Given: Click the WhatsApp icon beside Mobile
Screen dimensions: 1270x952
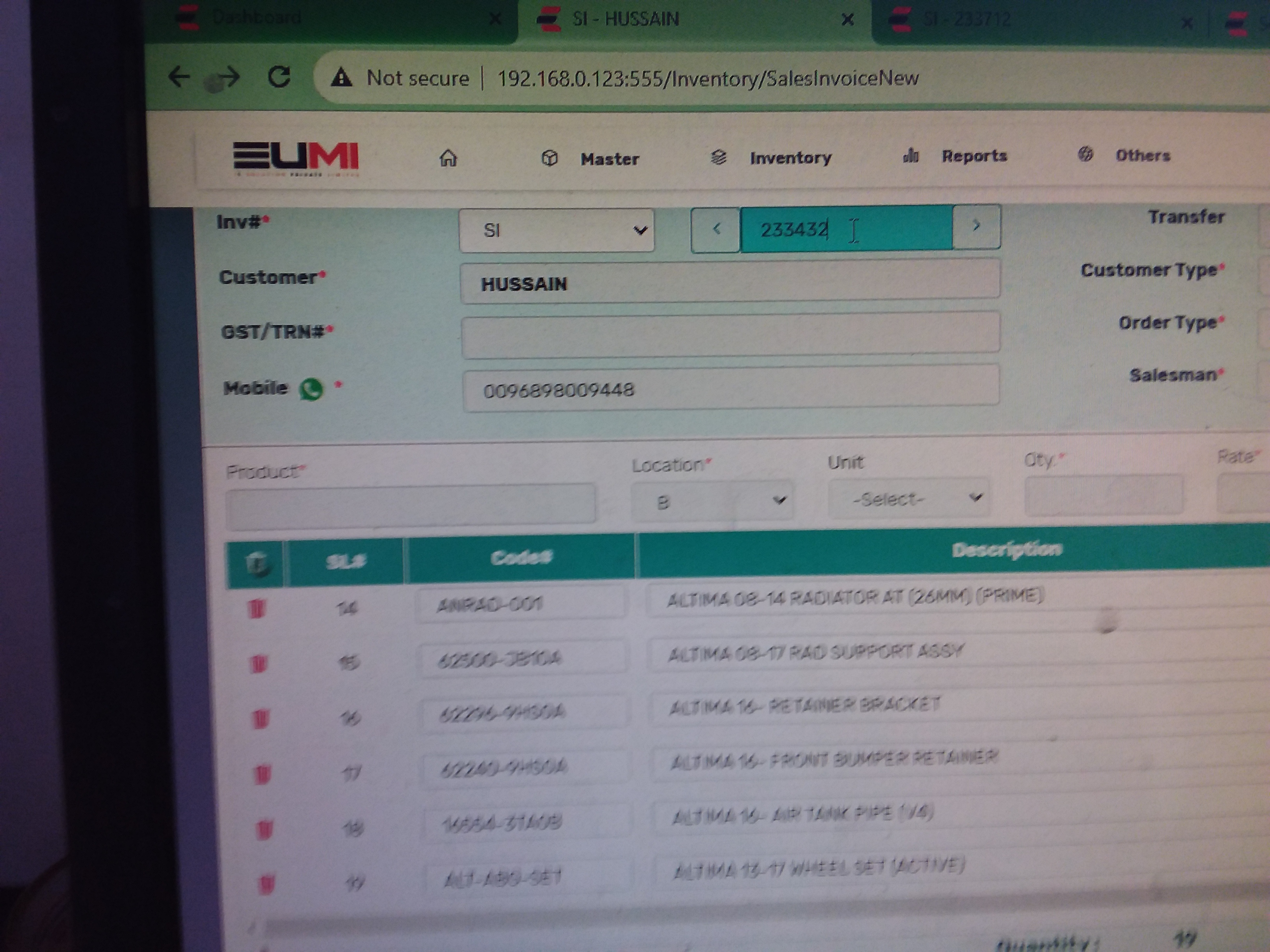Looking at the screenshot, I should coord(312,390).
